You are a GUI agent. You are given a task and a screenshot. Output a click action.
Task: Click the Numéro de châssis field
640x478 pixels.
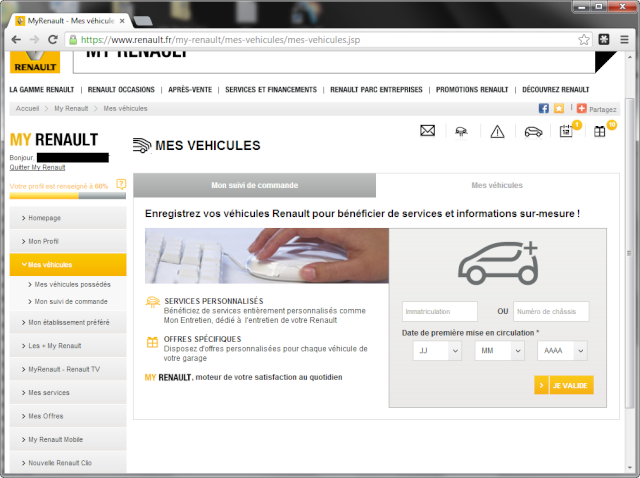coord(551,311)
